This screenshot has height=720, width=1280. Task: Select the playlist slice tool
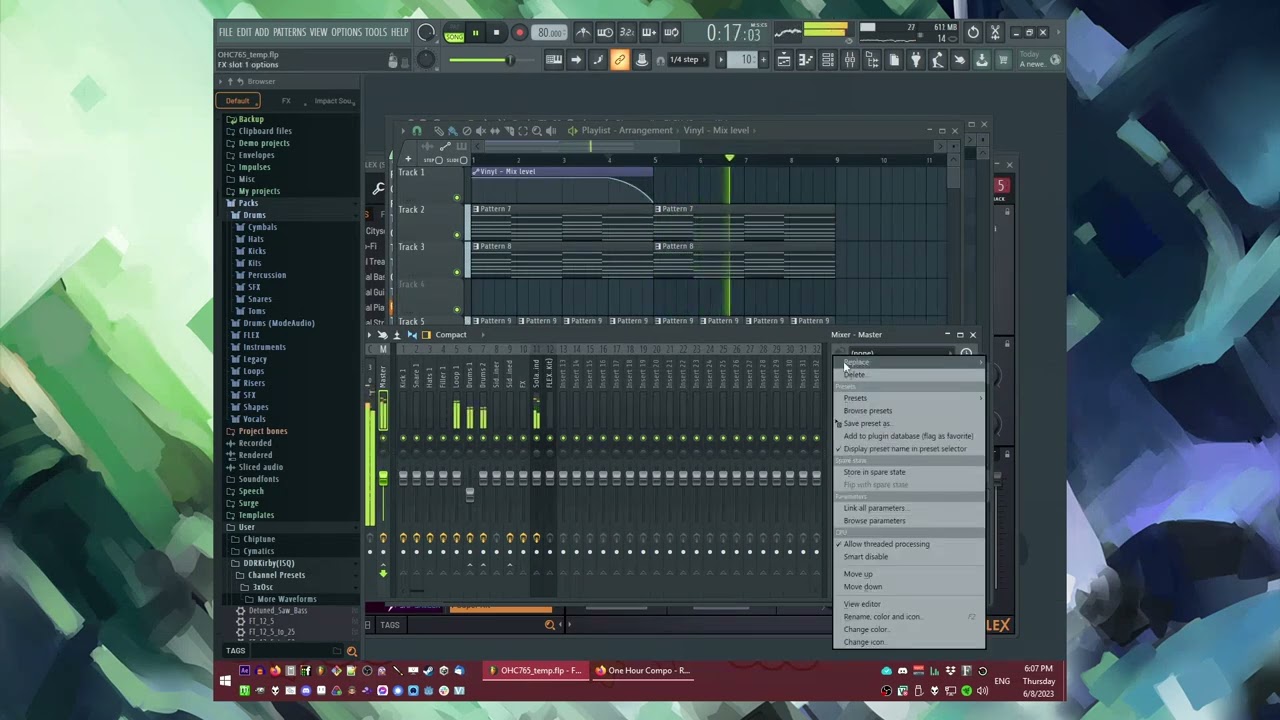click(x=509, y=131)
